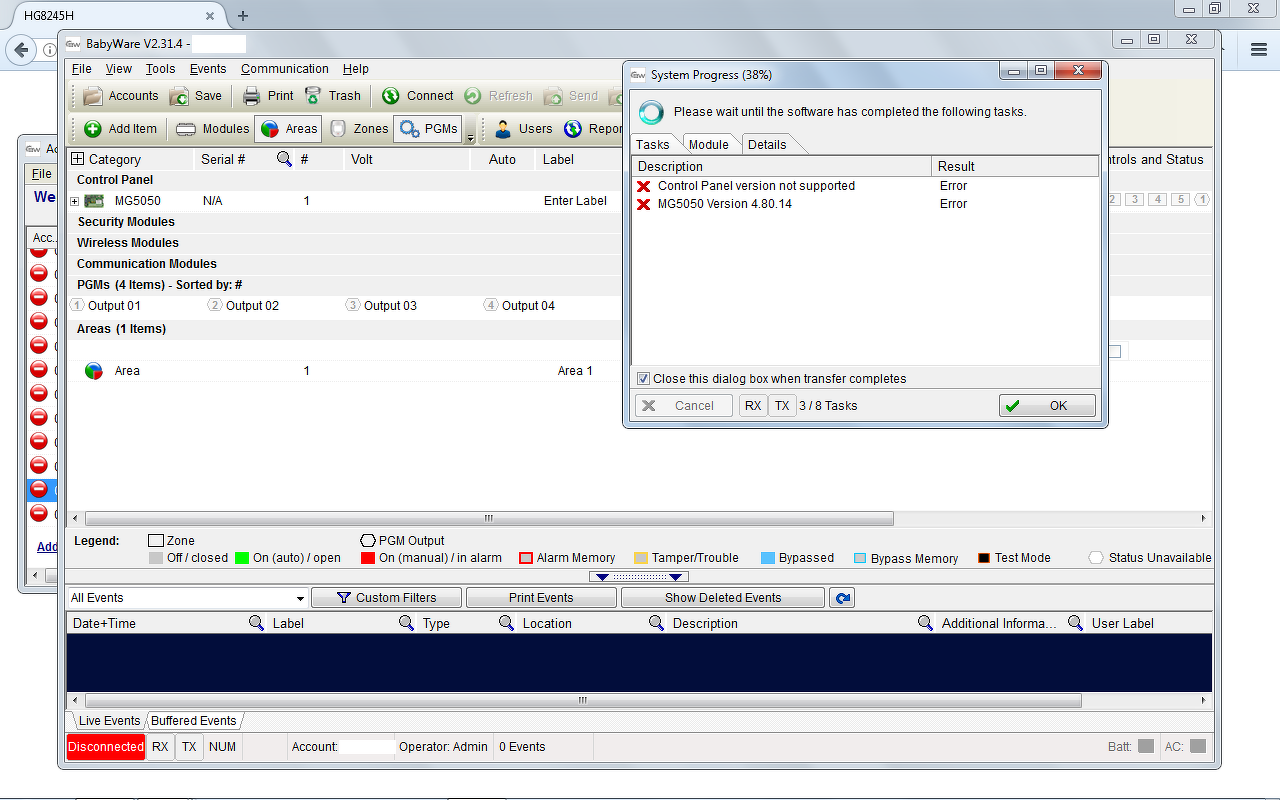The width and height of the screenshot is (1280, 800).
Task: Select the Output 02 PGM icon
Action: 215,305
